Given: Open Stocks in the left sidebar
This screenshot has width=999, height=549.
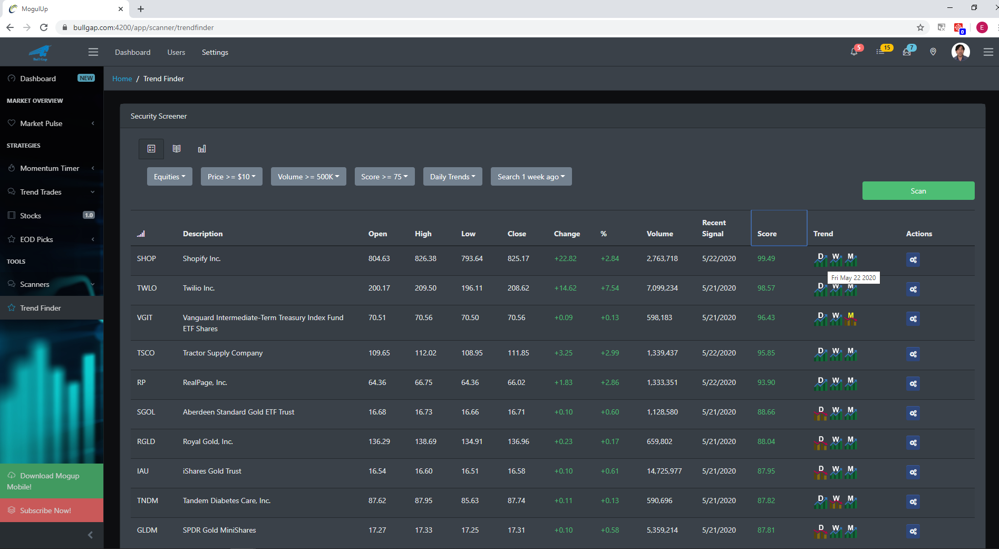Looking at the screenshot, I should click(52, 215).
